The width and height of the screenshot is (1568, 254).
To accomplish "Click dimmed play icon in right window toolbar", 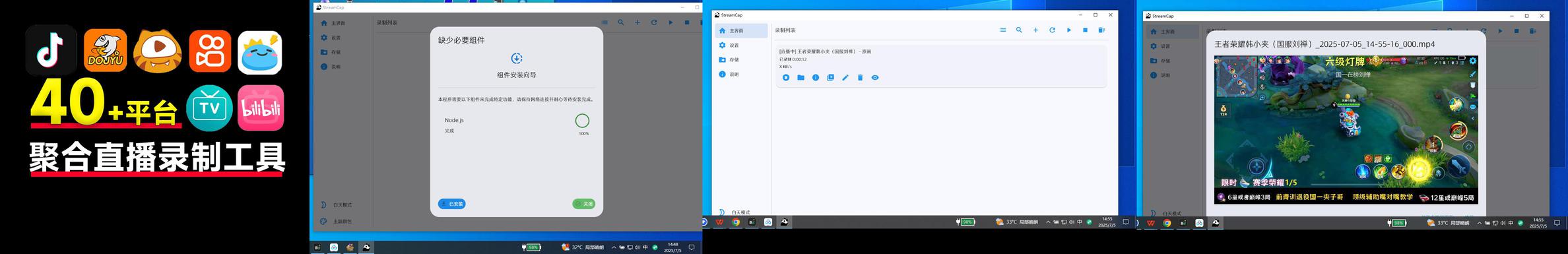I will [x=1500, y=31].
